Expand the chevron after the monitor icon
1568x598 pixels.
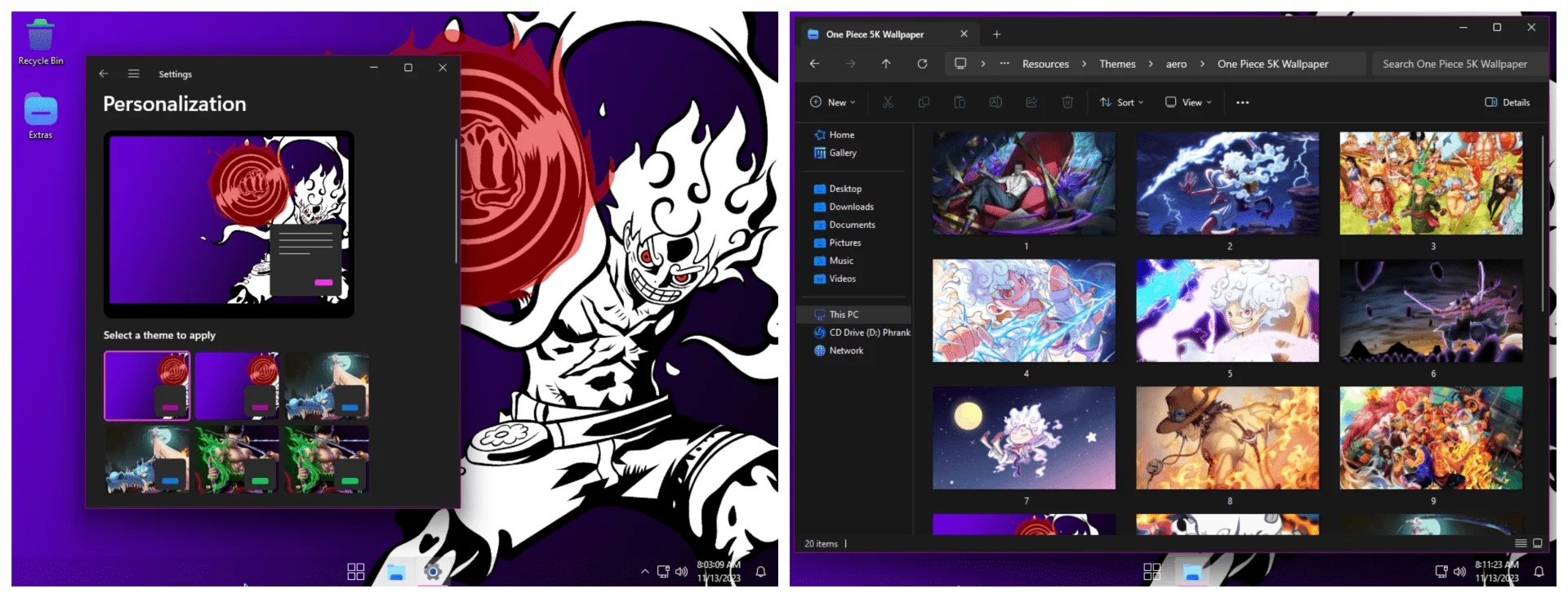pos(982,64)
